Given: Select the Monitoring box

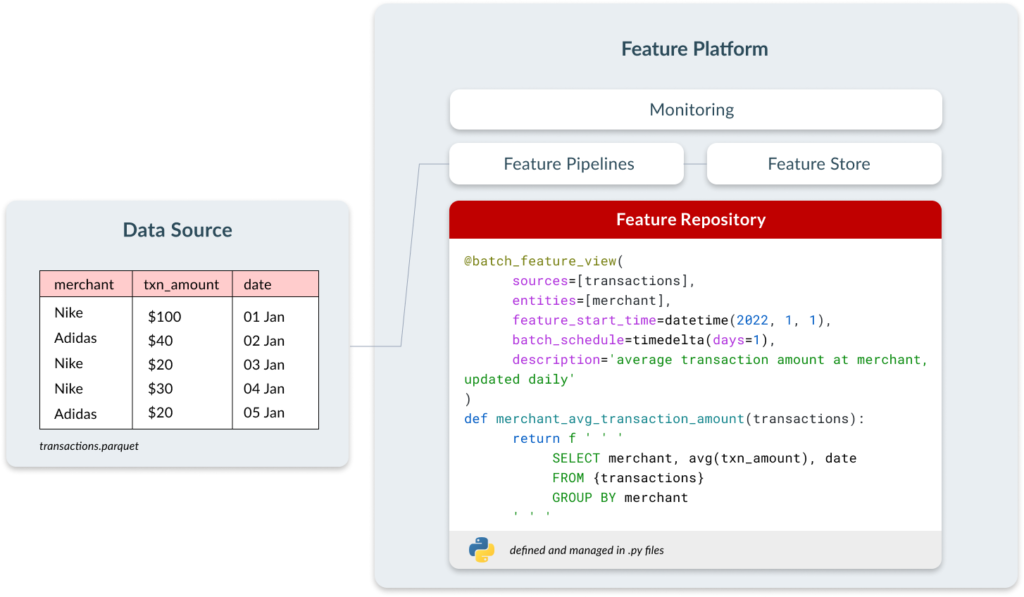Looking at the screenshot, I should (696, 109).
